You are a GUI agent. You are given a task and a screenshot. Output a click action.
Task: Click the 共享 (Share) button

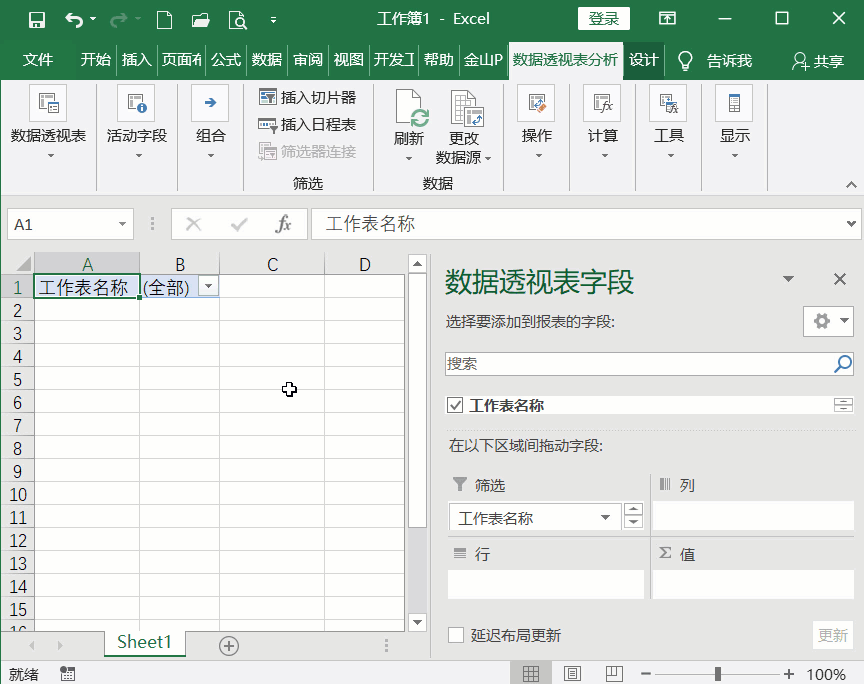click(818, 61)
